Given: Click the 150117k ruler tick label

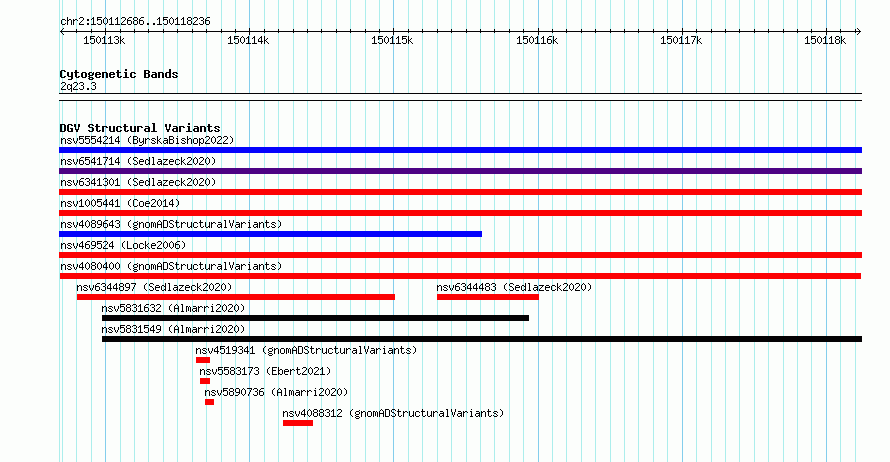Looking at the screenshot, I should (681, 41).
